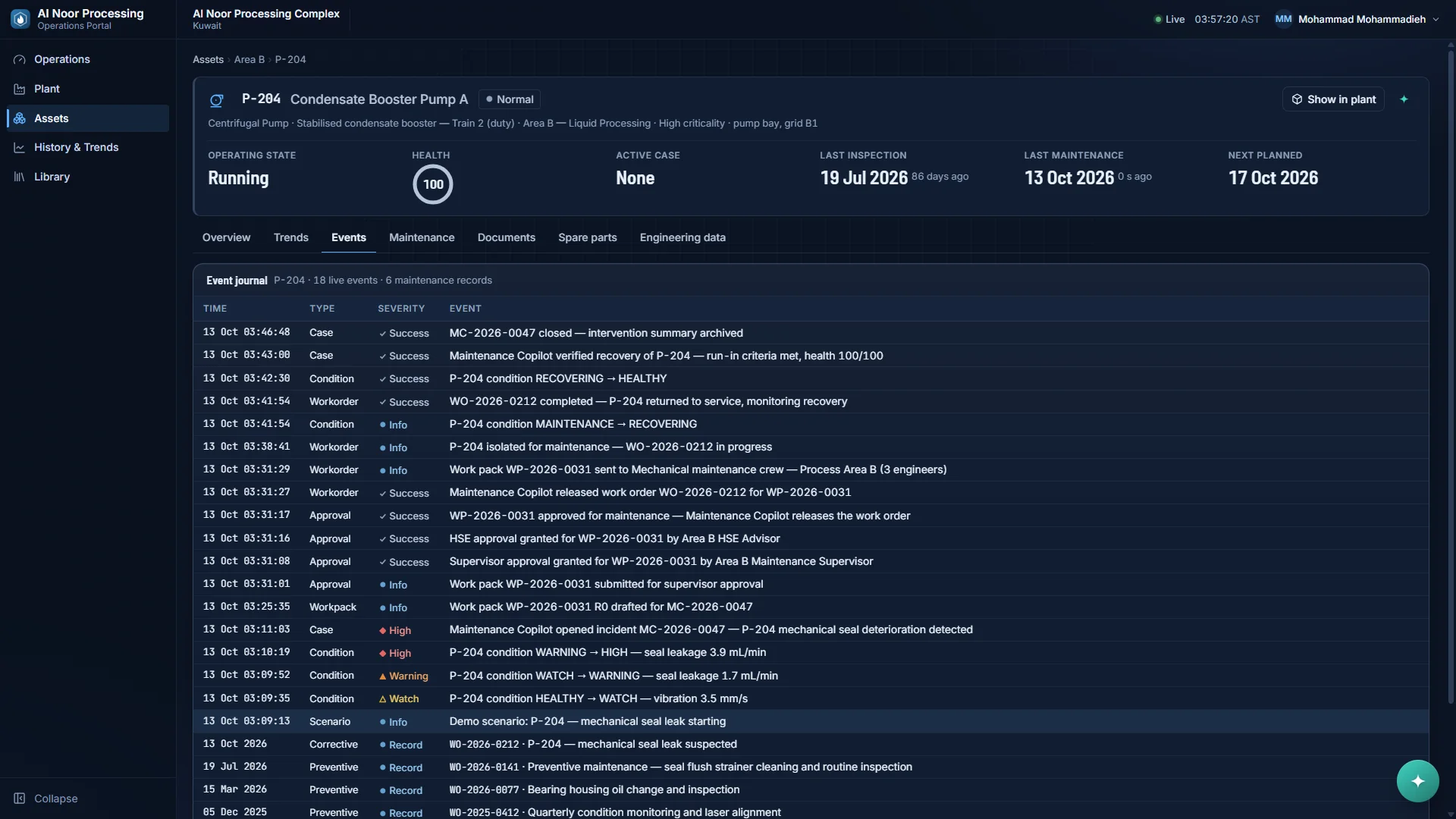Click the Al Noor Processing logo icon
The image size is (1456, 819).
tap(20, 19)
